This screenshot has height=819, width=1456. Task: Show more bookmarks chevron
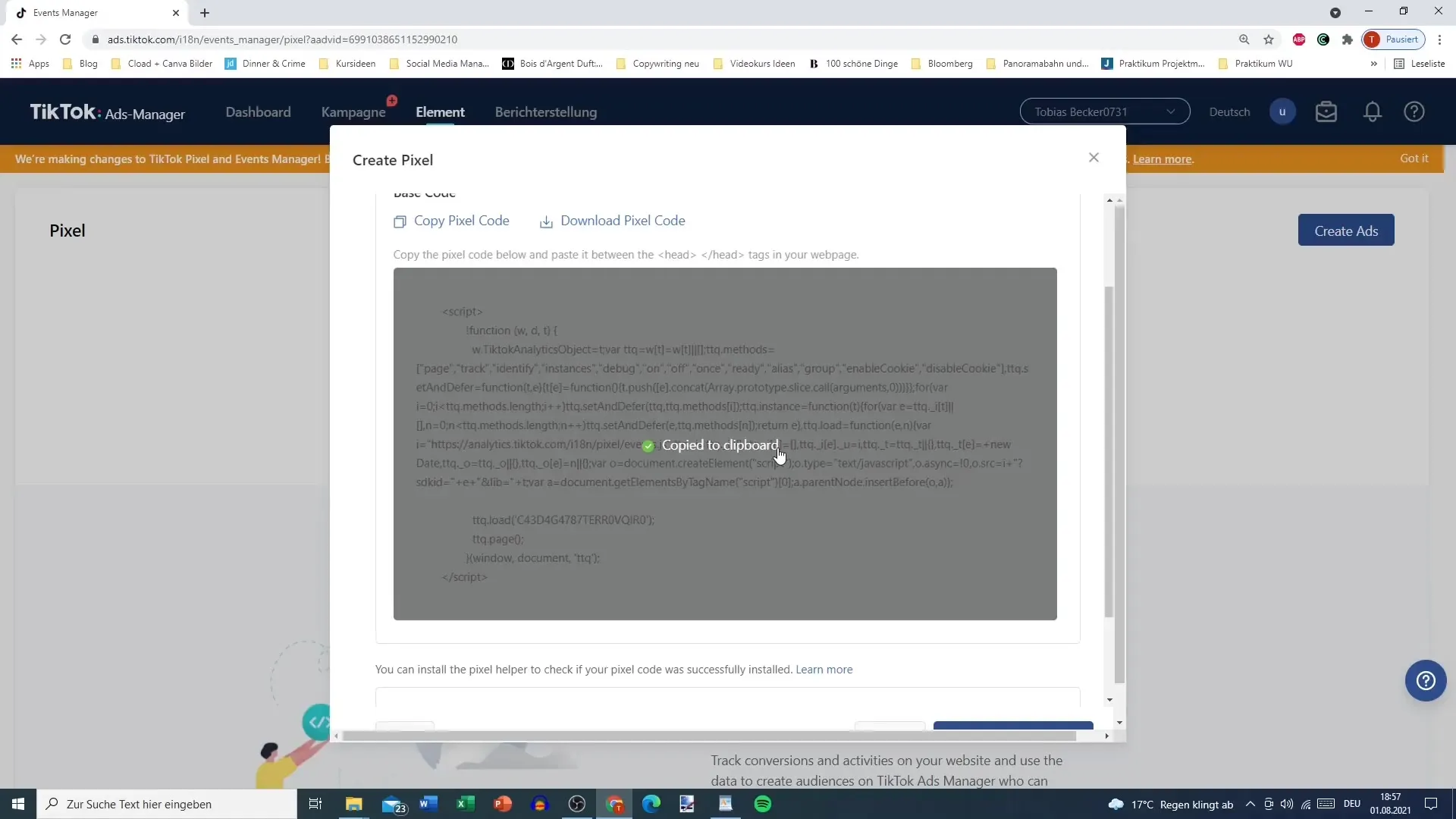tap(1373, 64)
